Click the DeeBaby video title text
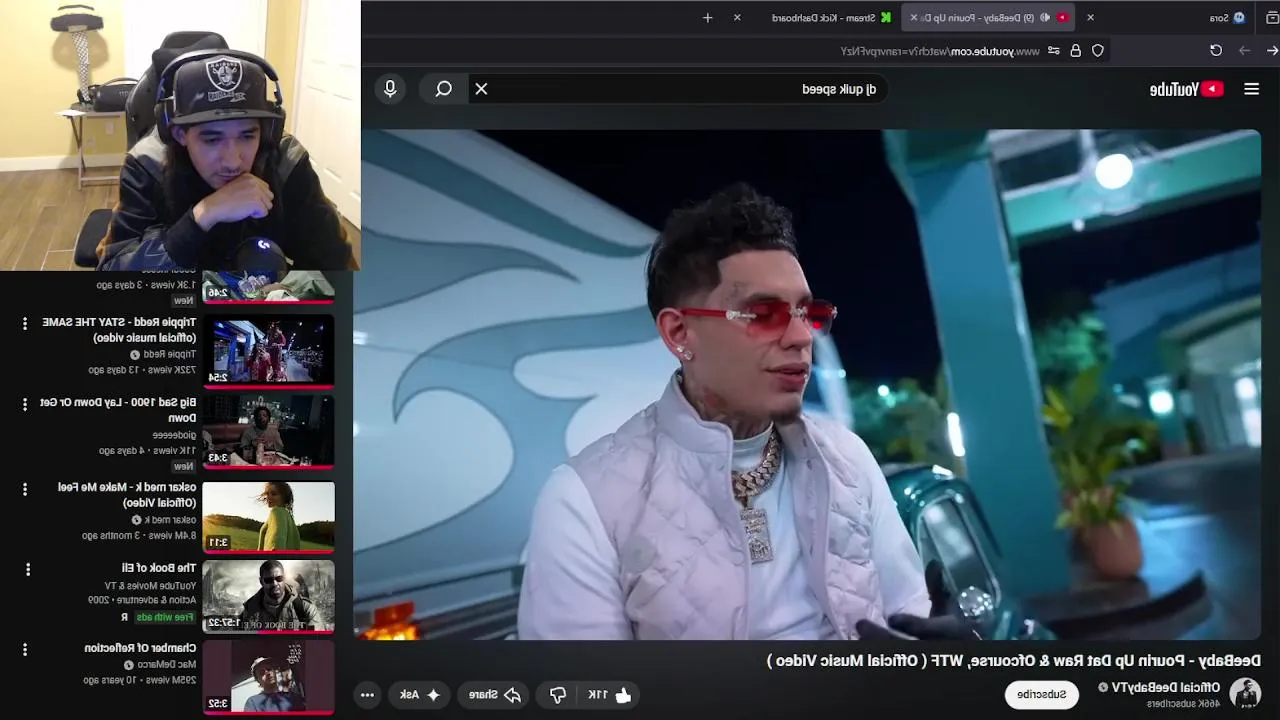This screenshot has width=1280, height=720. (1014, 660)
